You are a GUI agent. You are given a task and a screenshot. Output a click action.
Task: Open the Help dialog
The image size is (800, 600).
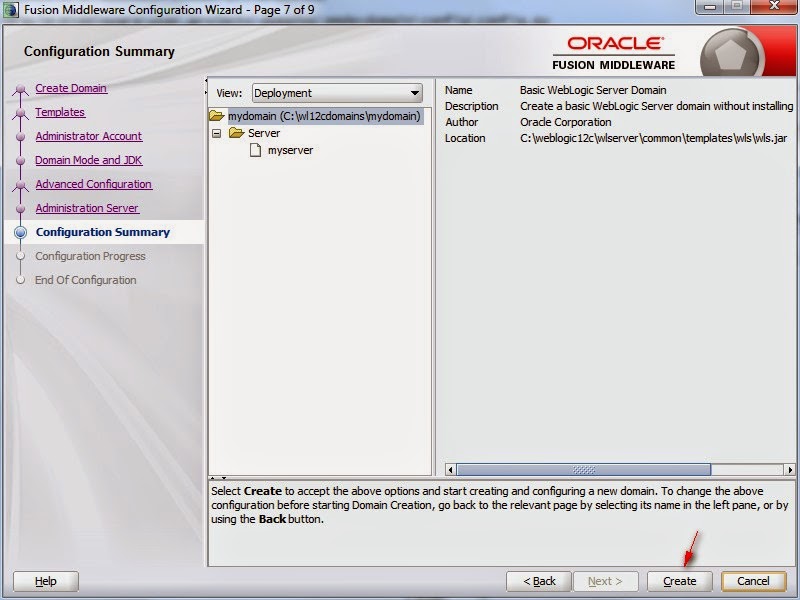[44, 581]
